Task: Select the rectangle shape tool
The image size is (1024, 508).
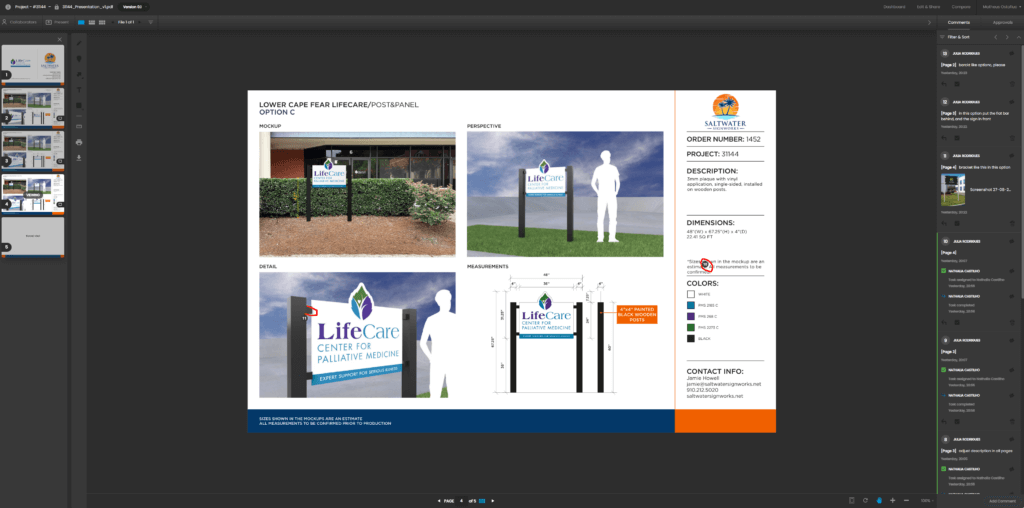Action: 79,105
